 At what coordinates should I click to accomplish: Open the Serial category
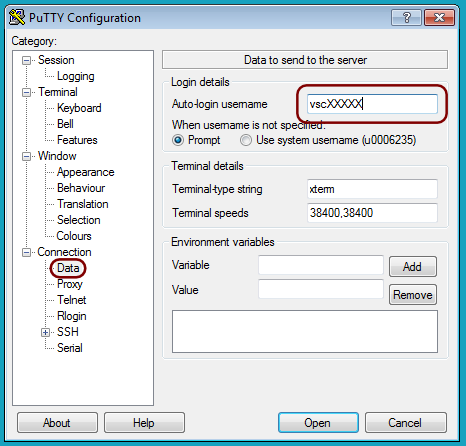(70, 348)
